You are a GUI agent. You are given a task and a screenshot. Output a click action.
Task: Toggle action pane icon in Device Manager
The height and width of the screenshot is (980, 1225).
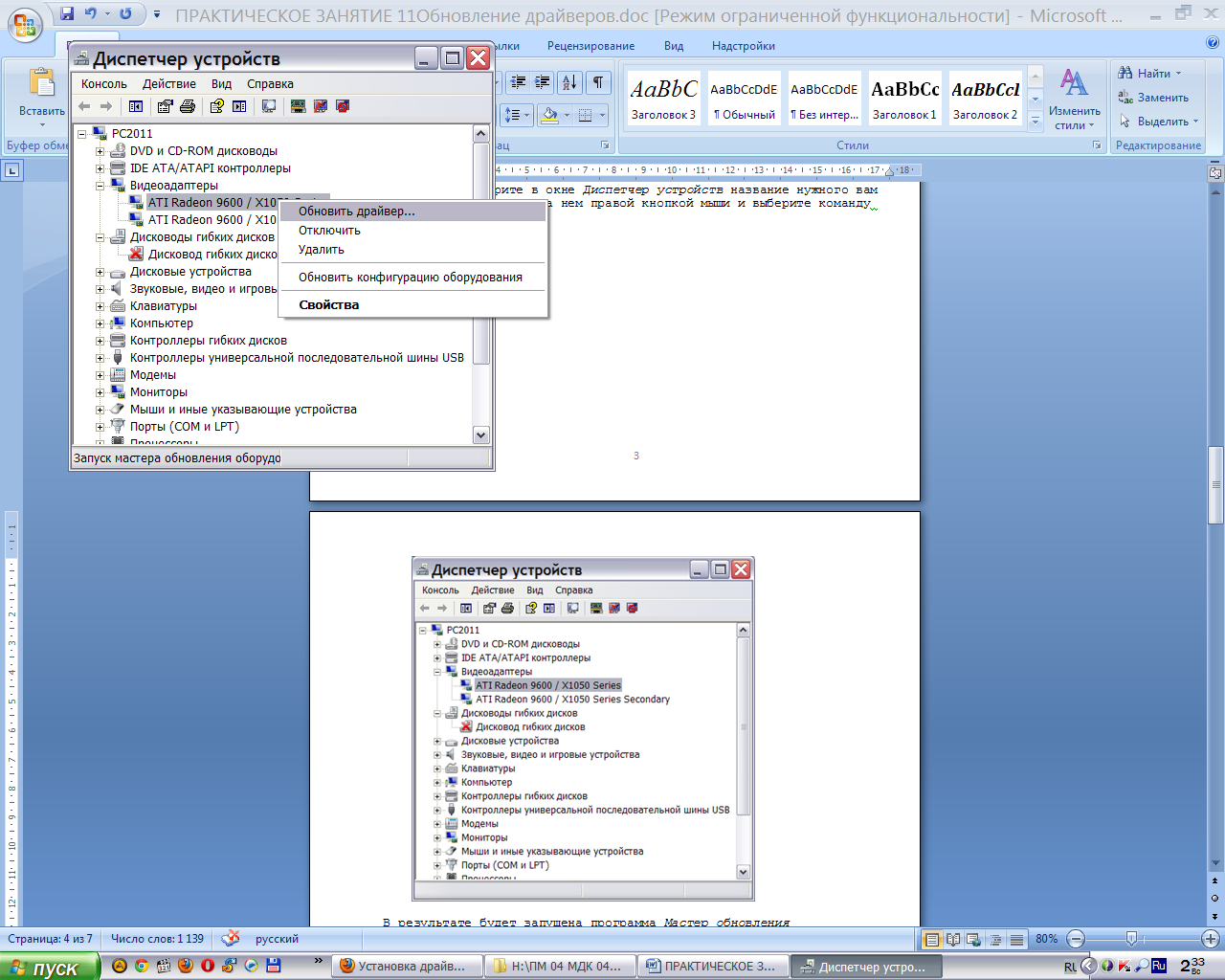(239, 106)
